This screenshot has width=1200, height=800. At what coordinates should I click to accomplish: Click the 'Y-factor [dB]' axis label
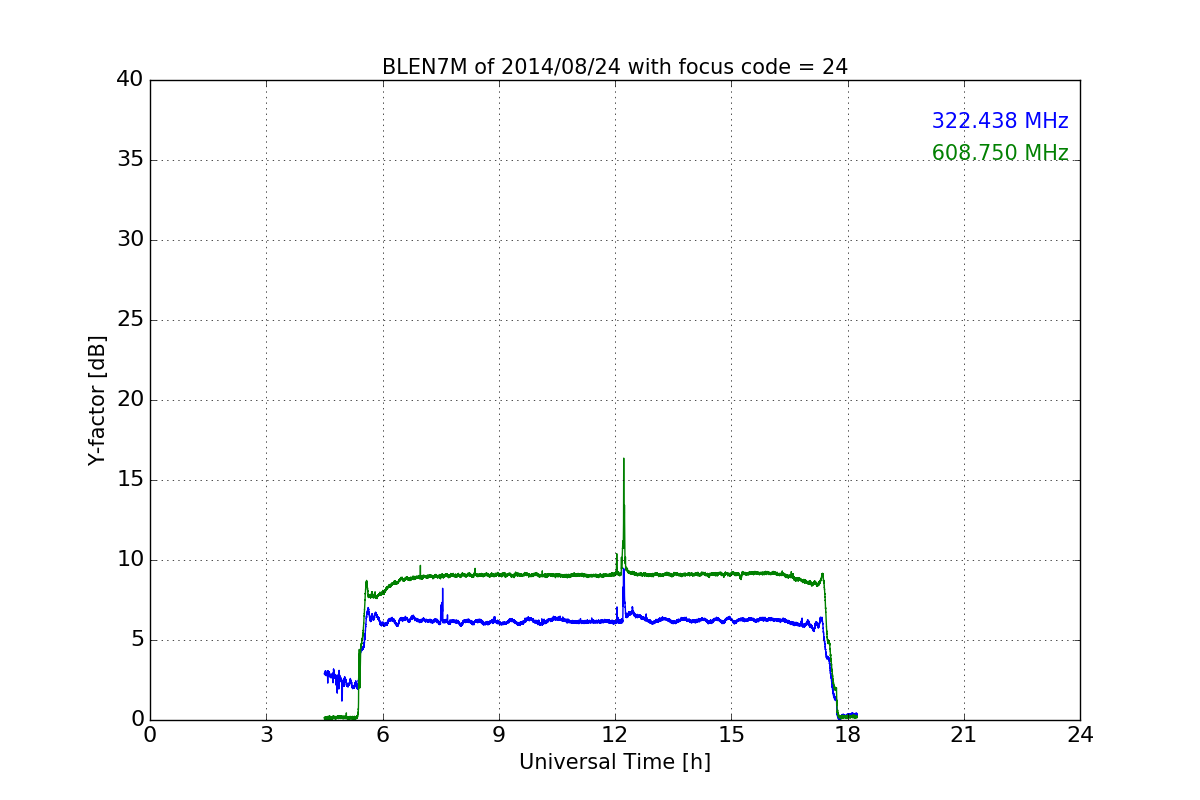point(96,400)
